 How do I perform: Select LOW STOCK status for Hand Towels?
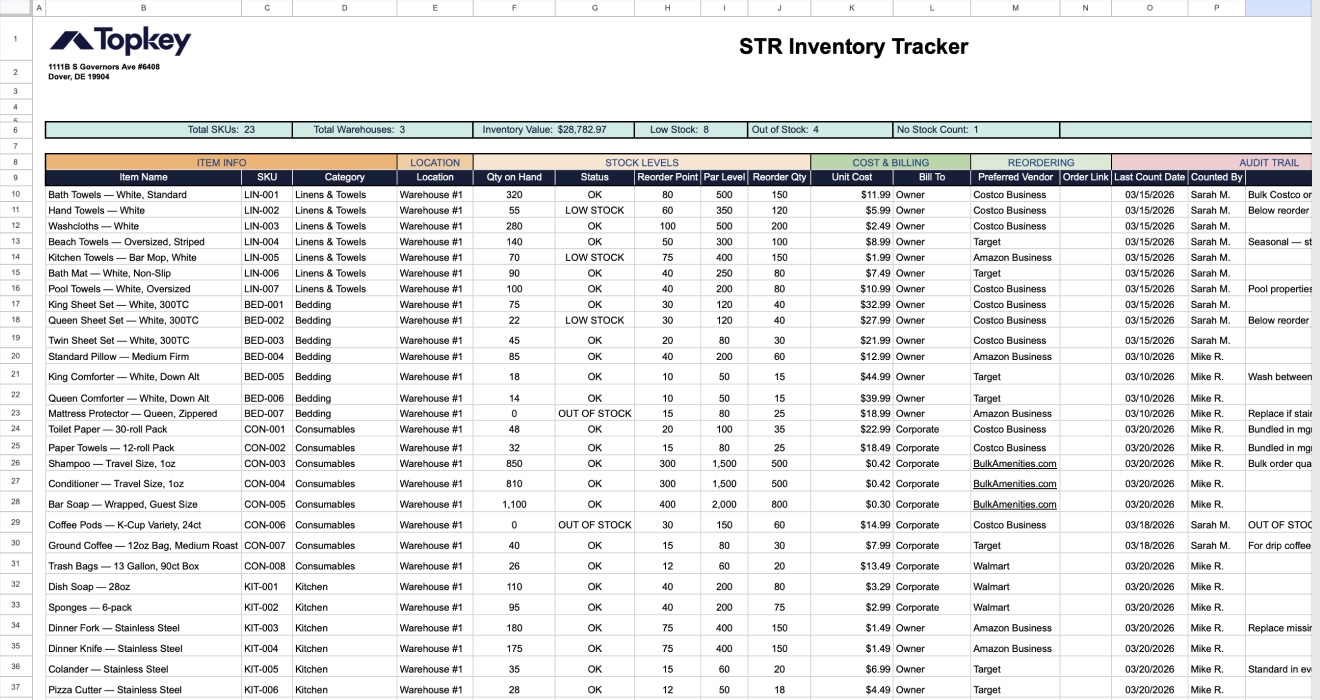tap(595, 211)
